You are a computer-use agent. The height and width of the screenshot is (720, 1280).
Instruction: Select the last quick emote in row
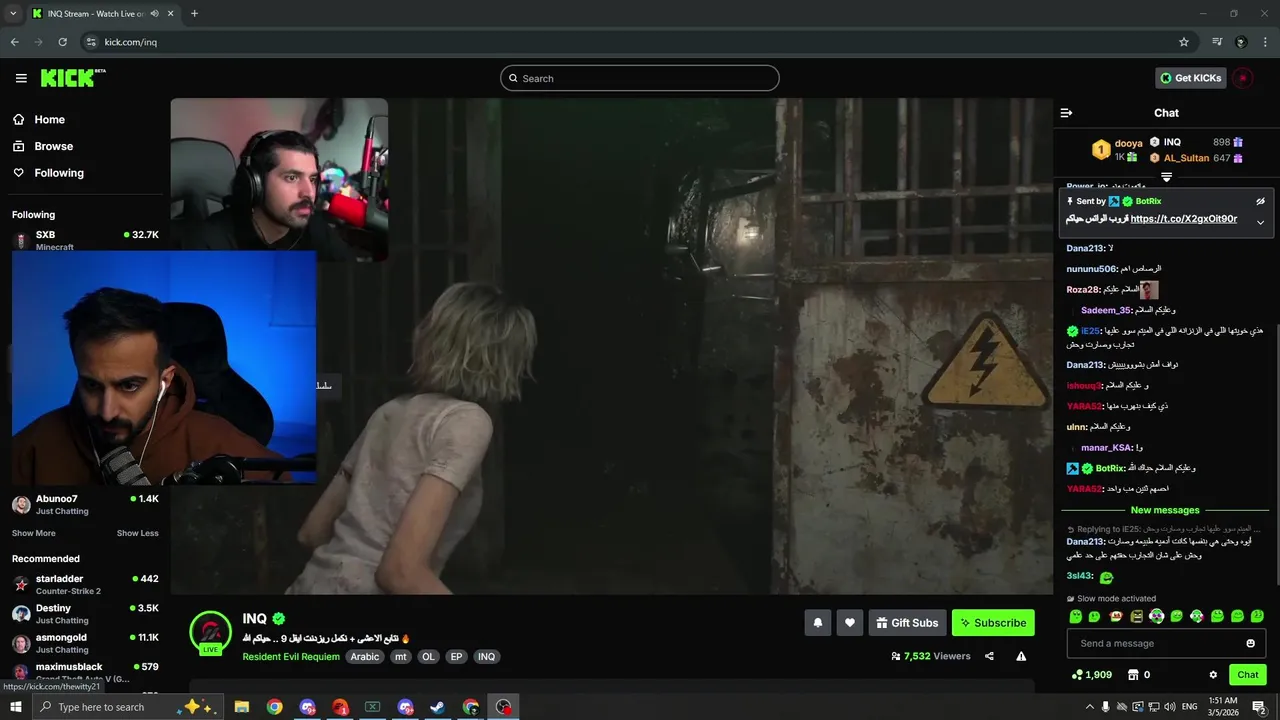point(1258,616)
